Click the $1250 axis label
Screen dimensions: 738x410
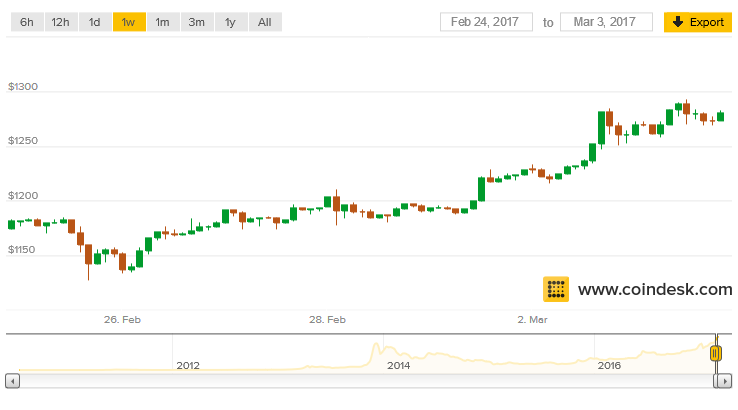(x=23, y=141)
